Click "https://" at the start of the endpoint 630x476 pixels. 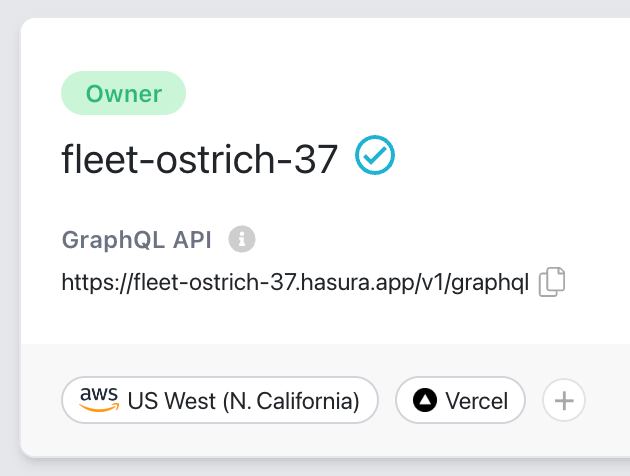click(x=97, y=282)
